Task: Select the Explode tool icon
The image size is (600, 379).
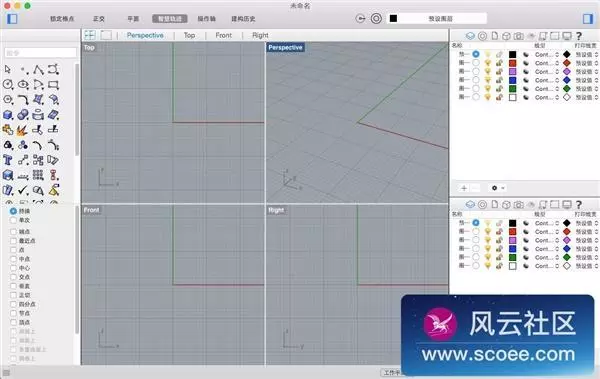Action: pos(21,130)
